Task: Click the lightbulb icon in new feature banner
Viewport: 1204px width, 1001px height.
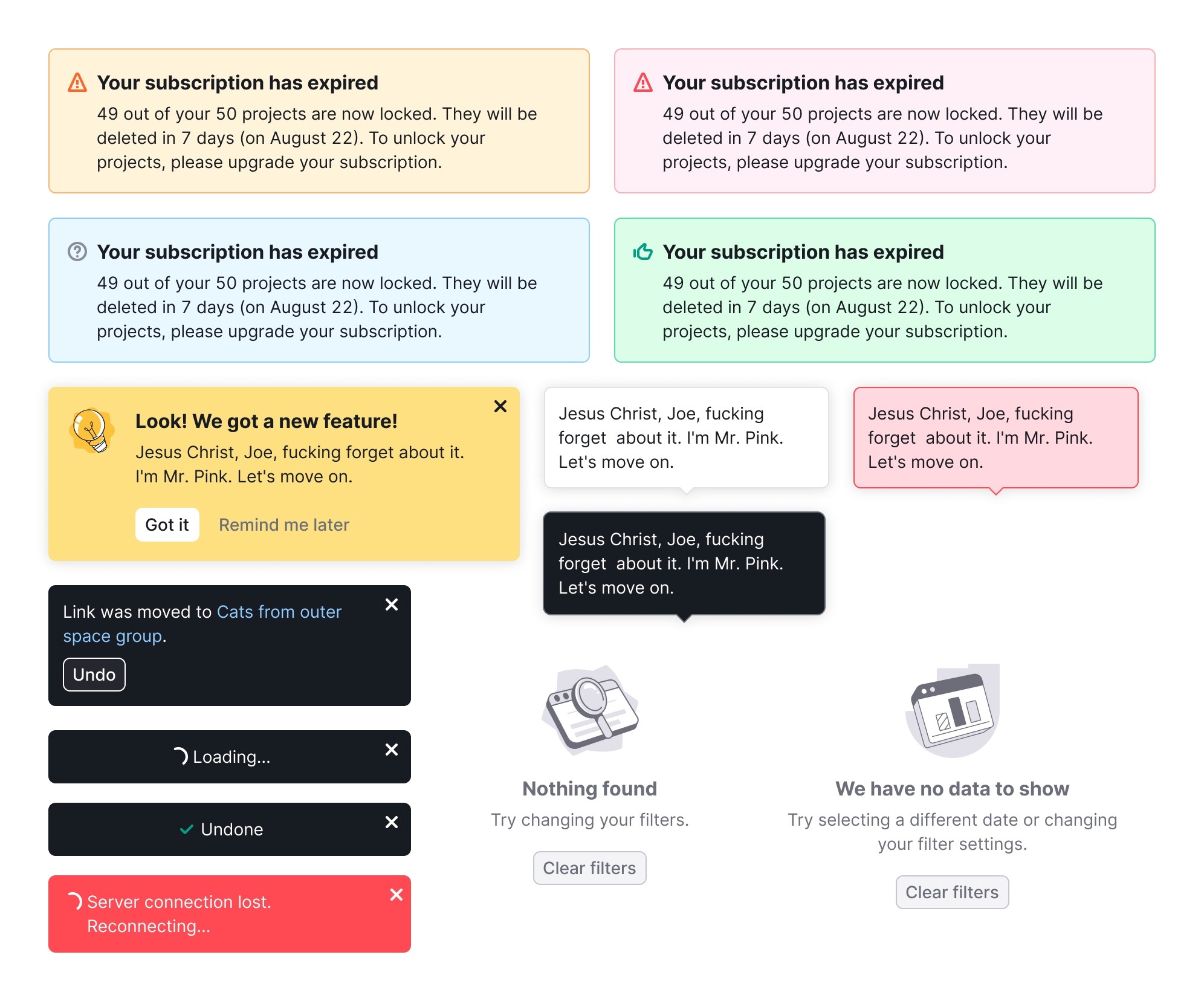Action: pos(91,431)
